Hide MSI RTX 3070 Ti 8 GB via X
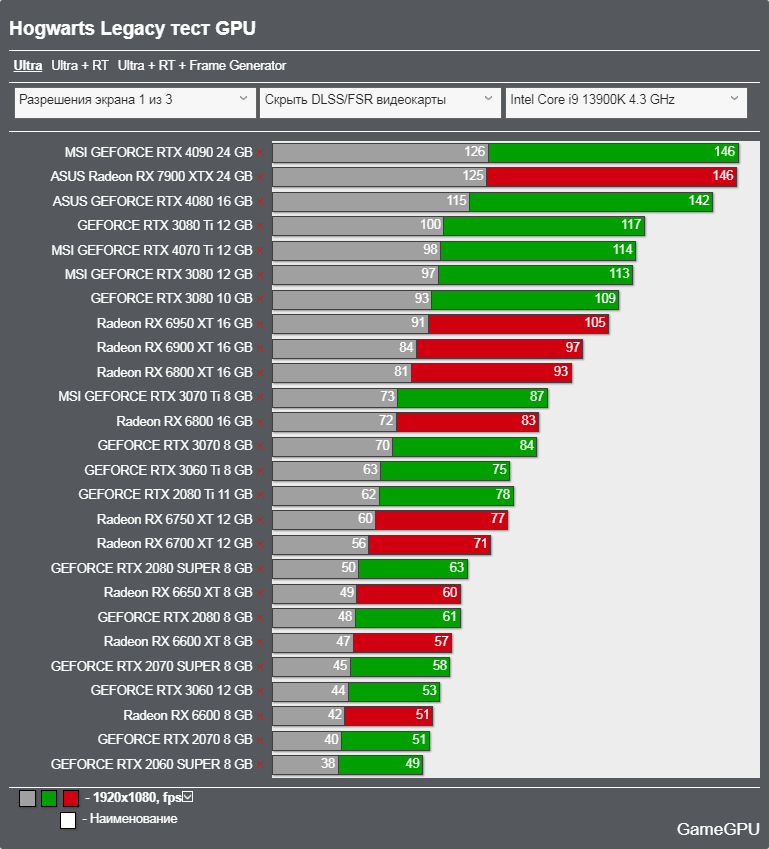769x849 pixels. tap(260, 397)
